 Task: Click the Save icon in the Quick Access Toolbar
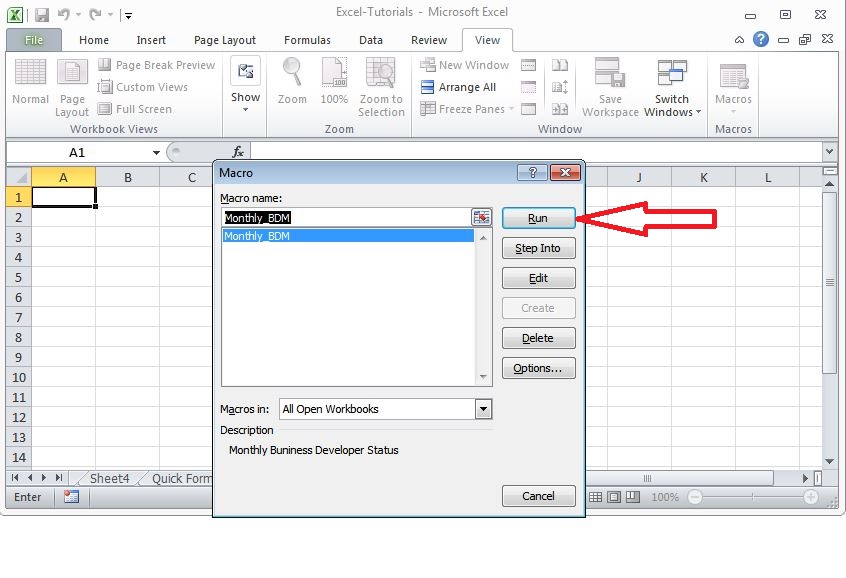point(42,15)
